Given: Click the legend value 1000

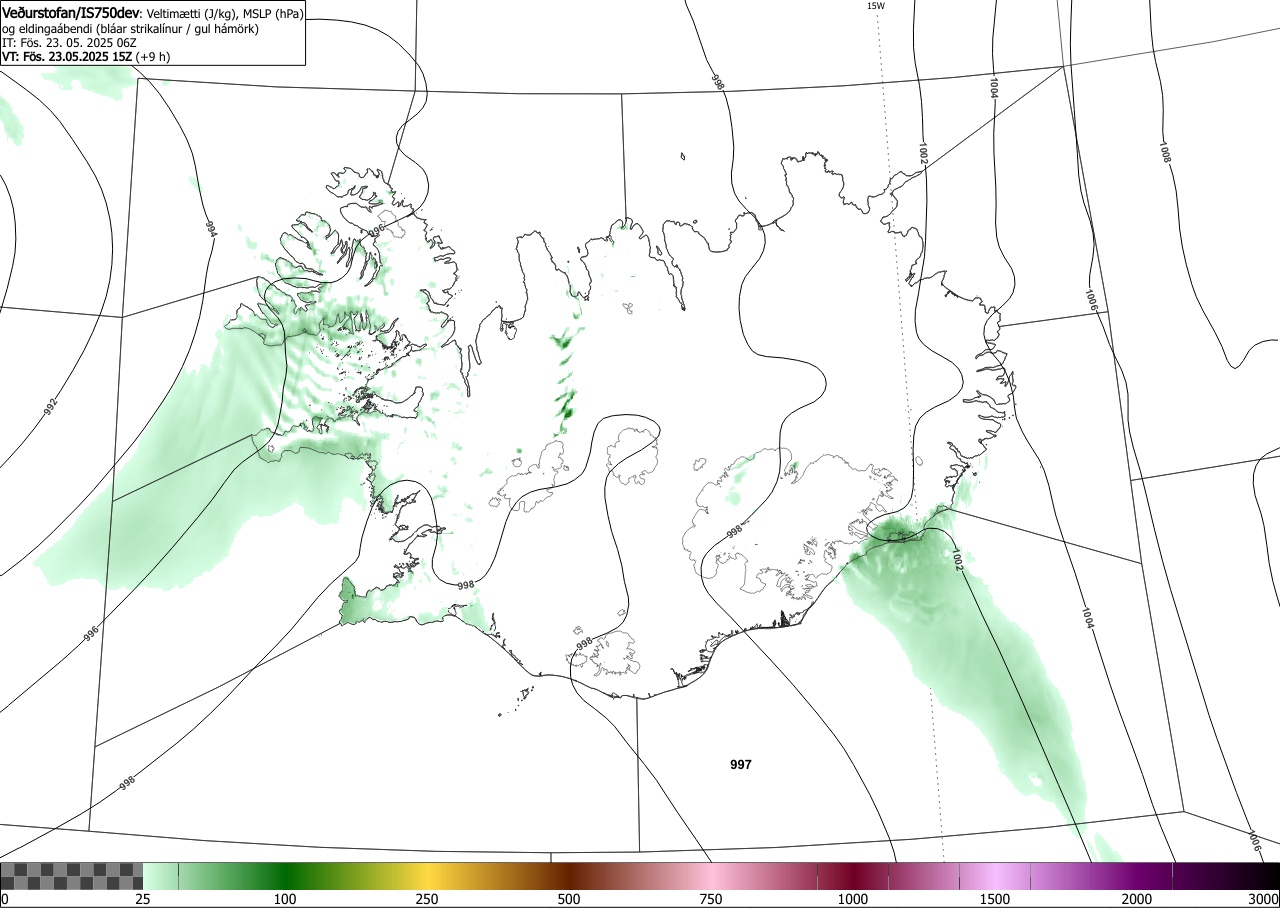Looking at the screenshot, I should 853,899.
